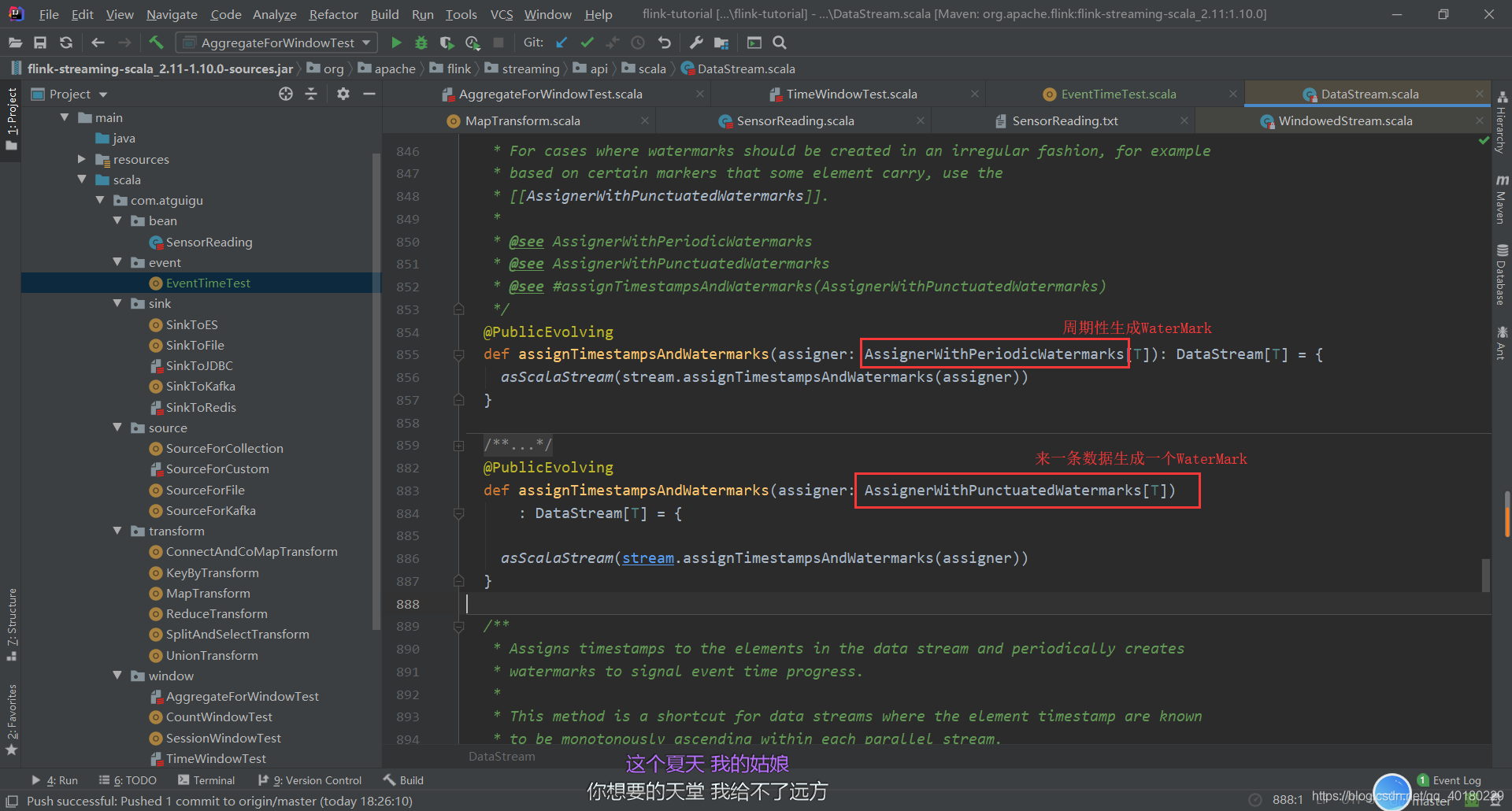The width and height of the screenshot is (1512, 811).
Task: Open Project panel gear options
Action: tap(343, 94)
